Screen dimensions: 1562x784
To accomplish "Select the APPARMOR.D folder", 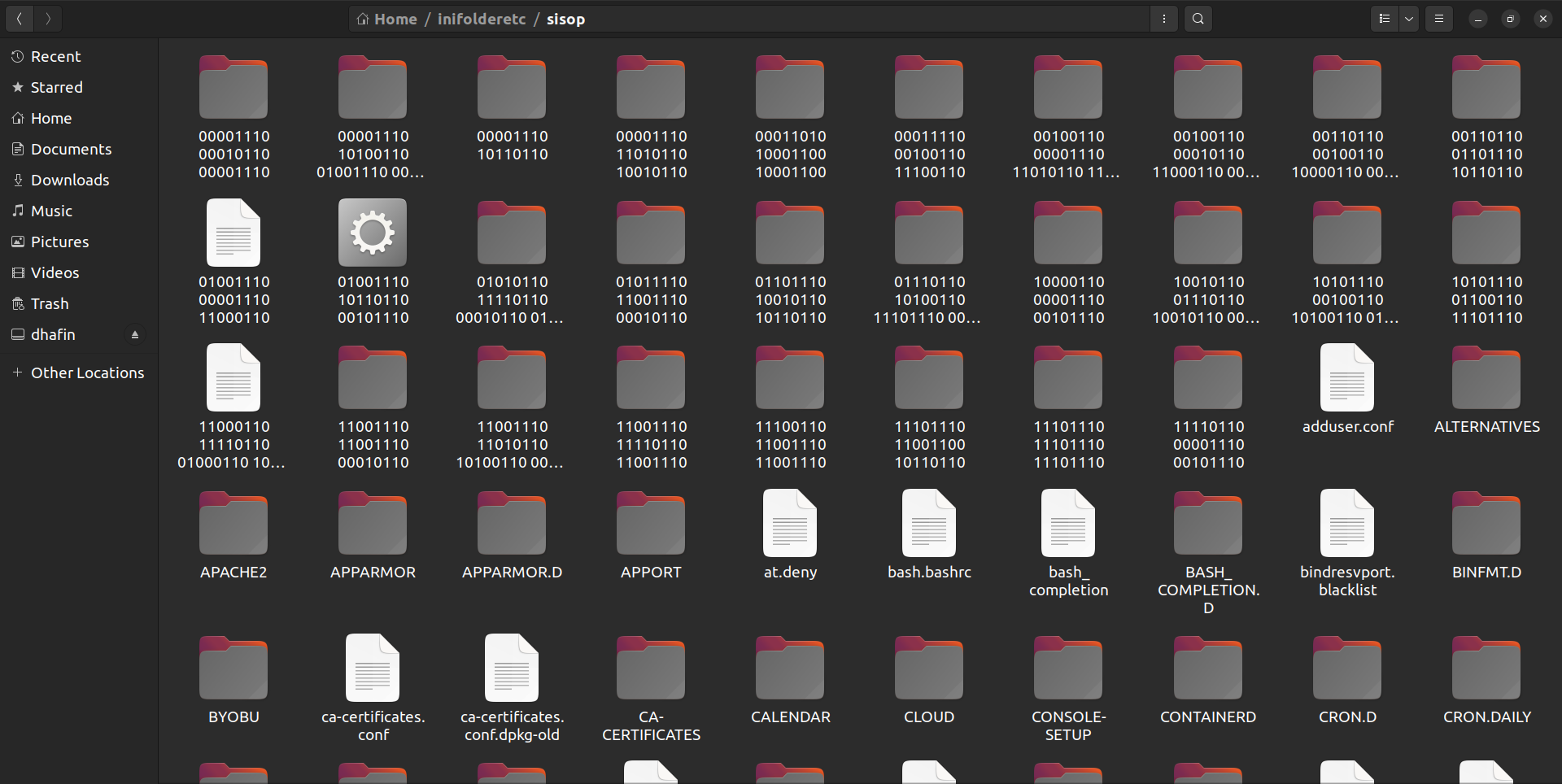I will point(512,534).
